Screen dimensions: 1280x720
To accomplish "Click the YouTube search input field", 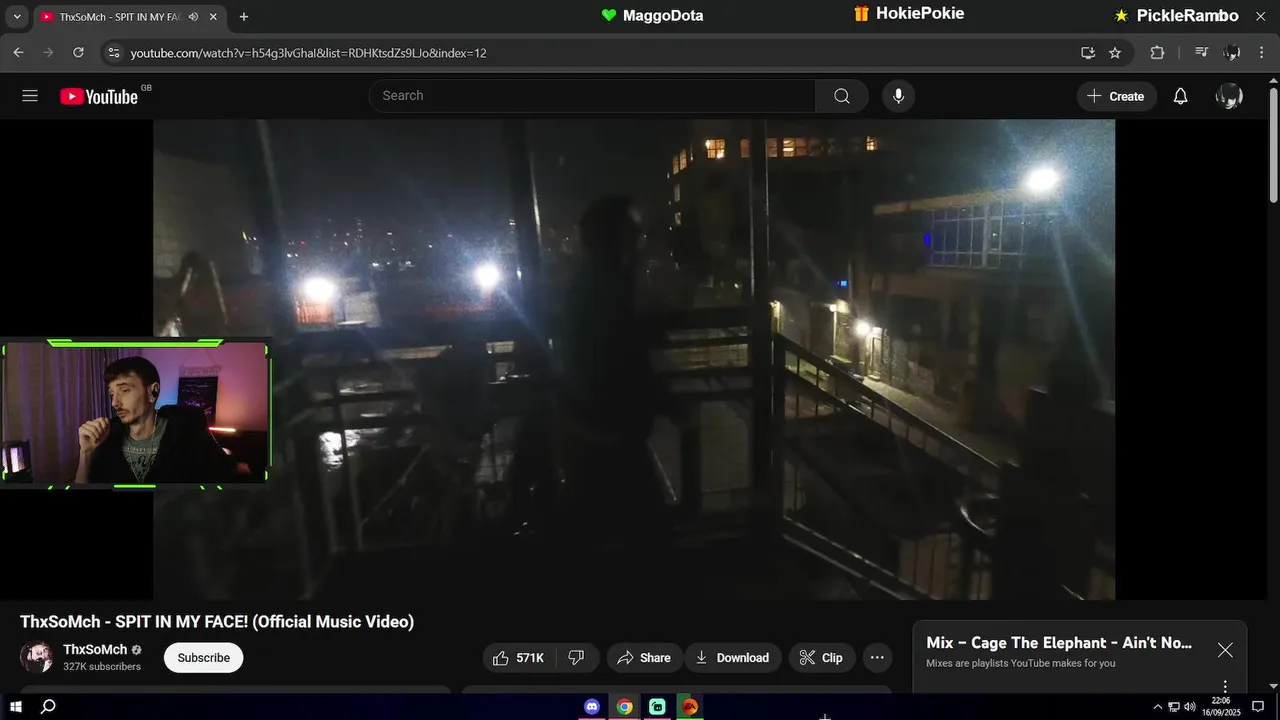I will [x=592, y=96].
